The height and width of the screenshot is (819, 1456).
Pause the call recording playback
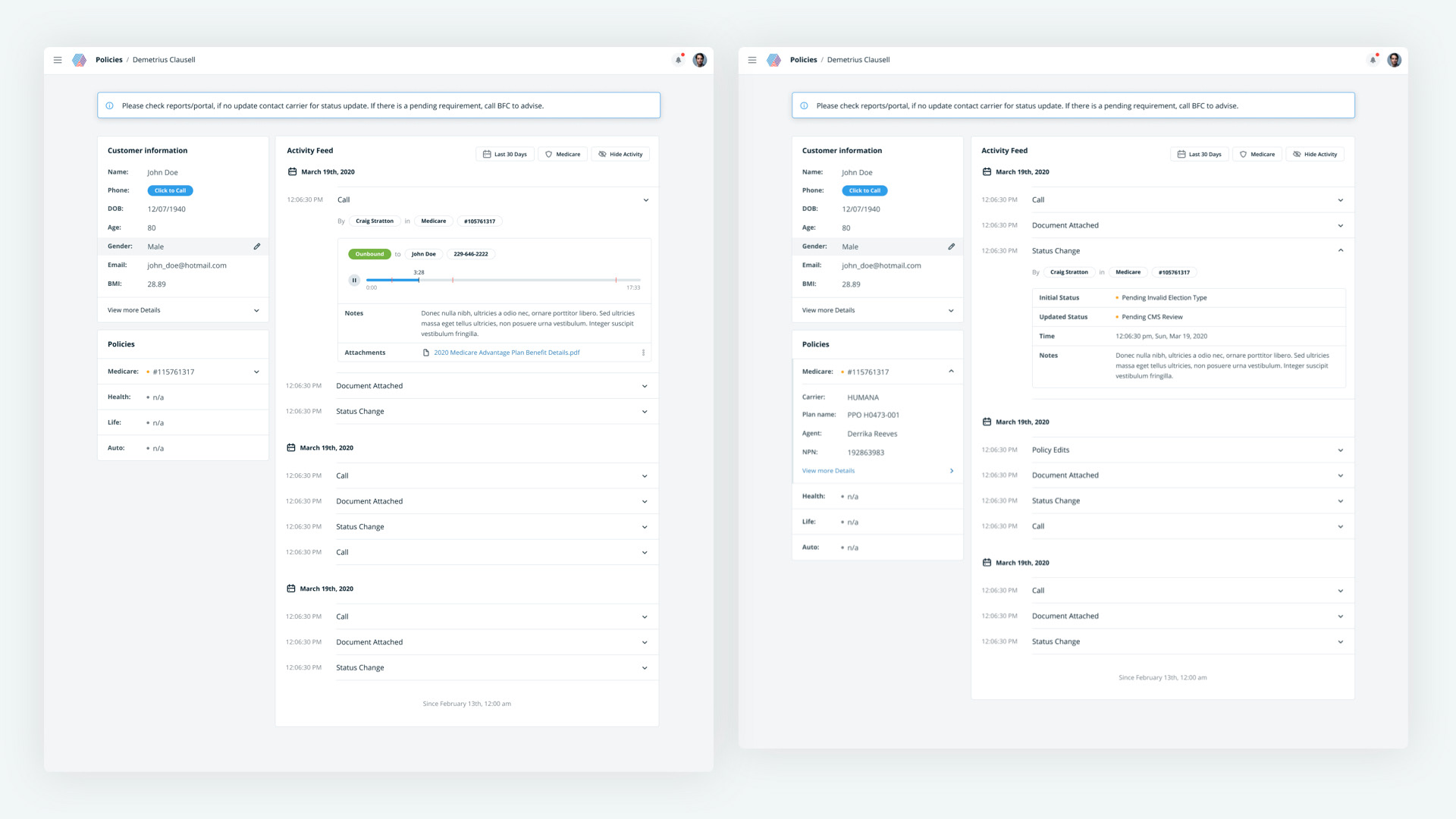click(354, 280)
